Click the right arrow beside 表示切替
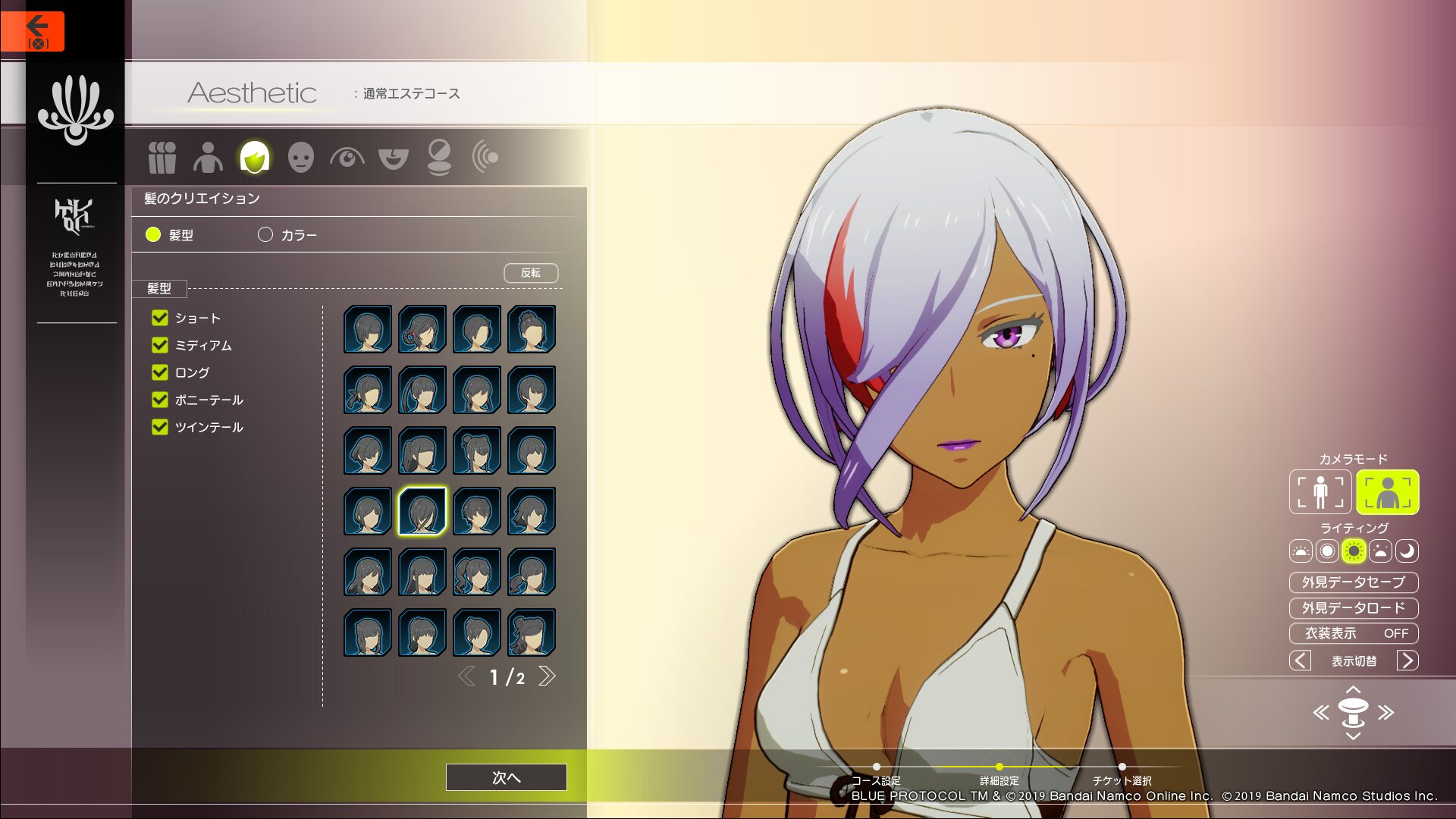This screenshot has width=1456, height=819. coord(1407,661)
